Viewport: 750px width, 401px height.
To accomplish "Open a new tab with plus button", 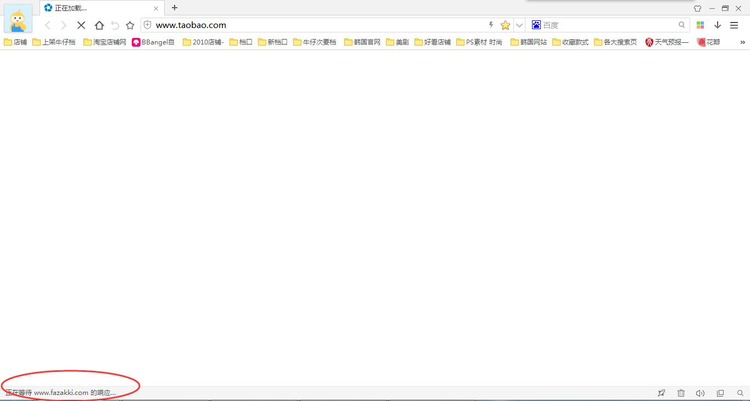I will (175, 8).
